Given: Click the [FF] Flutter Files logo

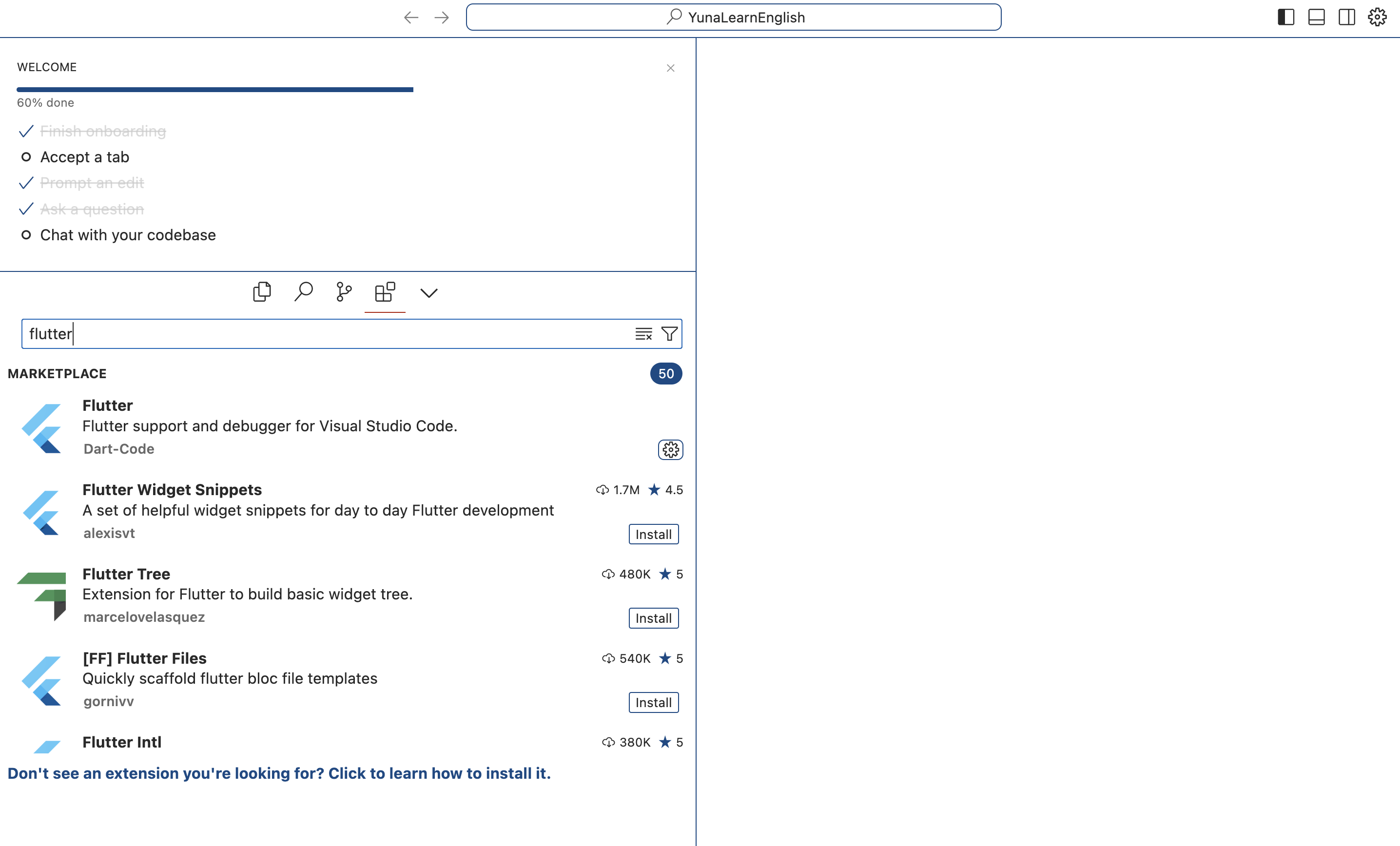Looking at the screenshot, I should pos(41,681).
